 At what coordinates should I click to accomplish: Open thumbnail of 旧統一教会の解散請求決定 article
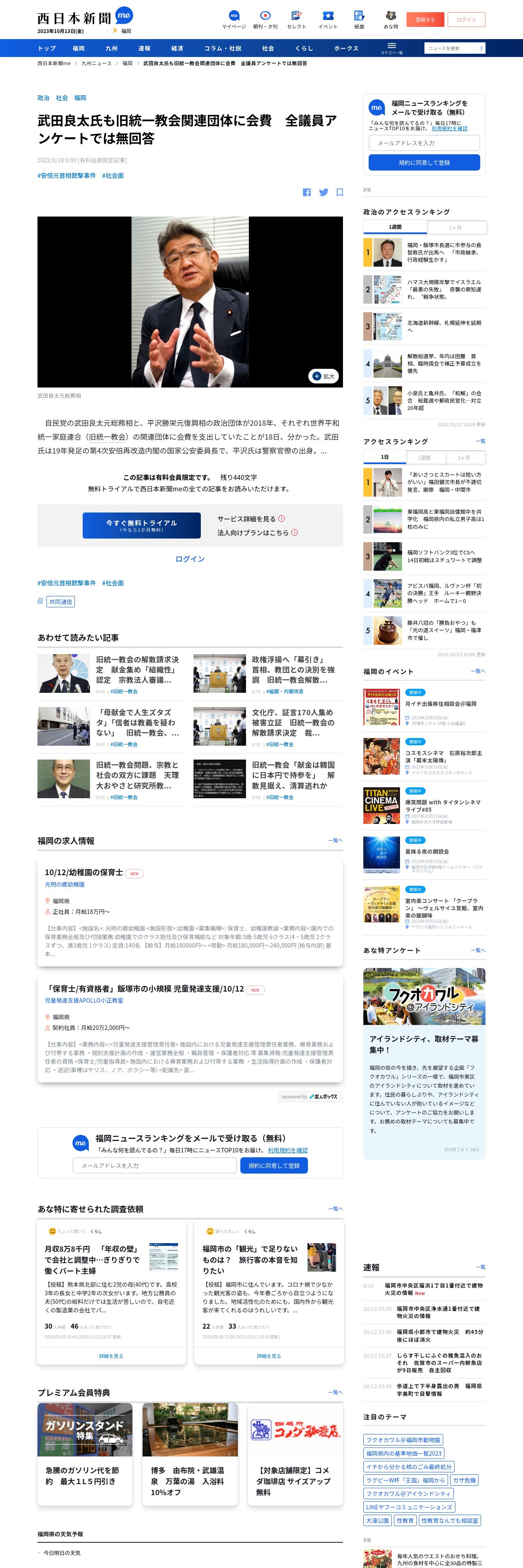click(x=63, y=673)
